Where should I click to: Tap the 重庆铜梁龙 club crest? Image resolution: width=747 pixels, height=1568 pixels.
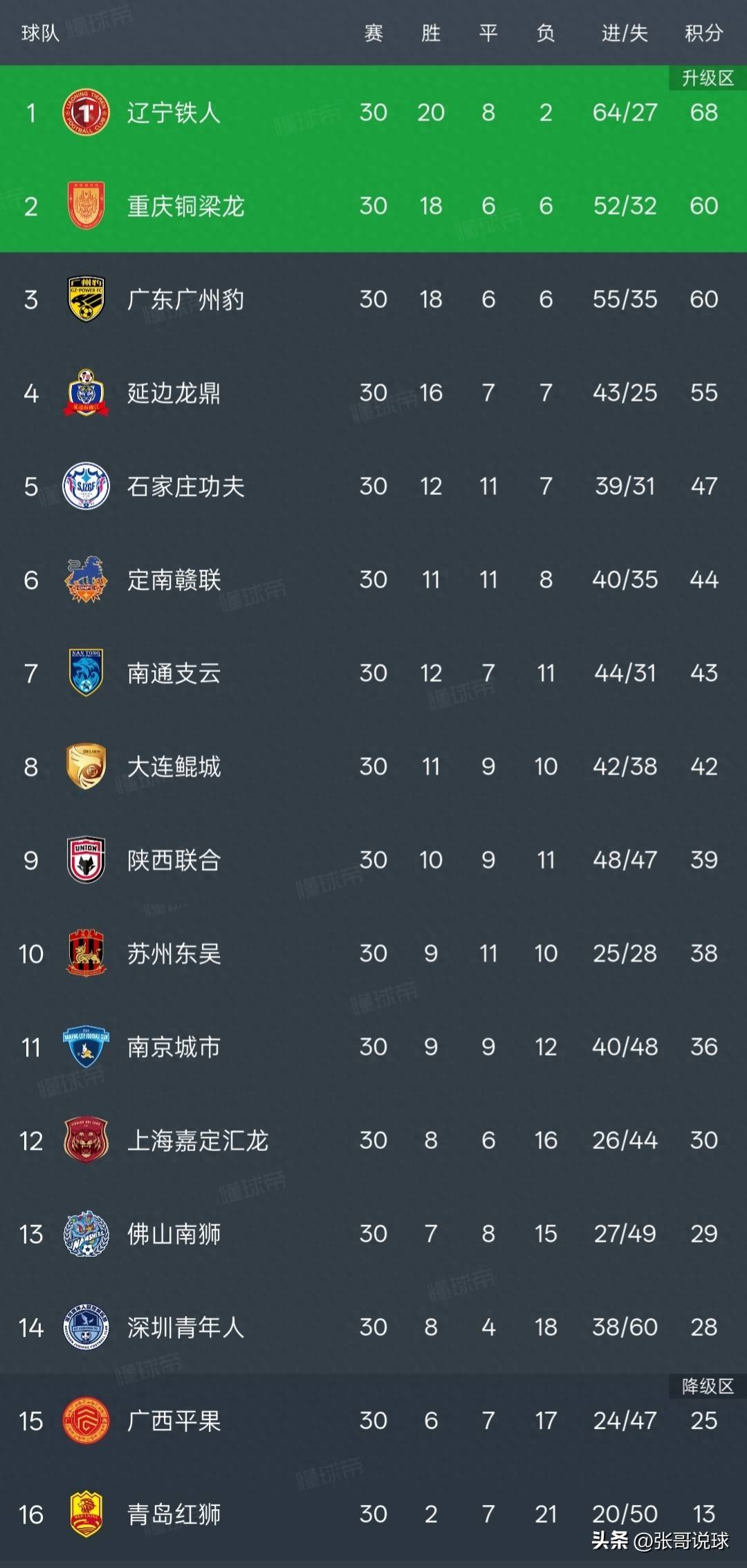[x=86, y=205]
